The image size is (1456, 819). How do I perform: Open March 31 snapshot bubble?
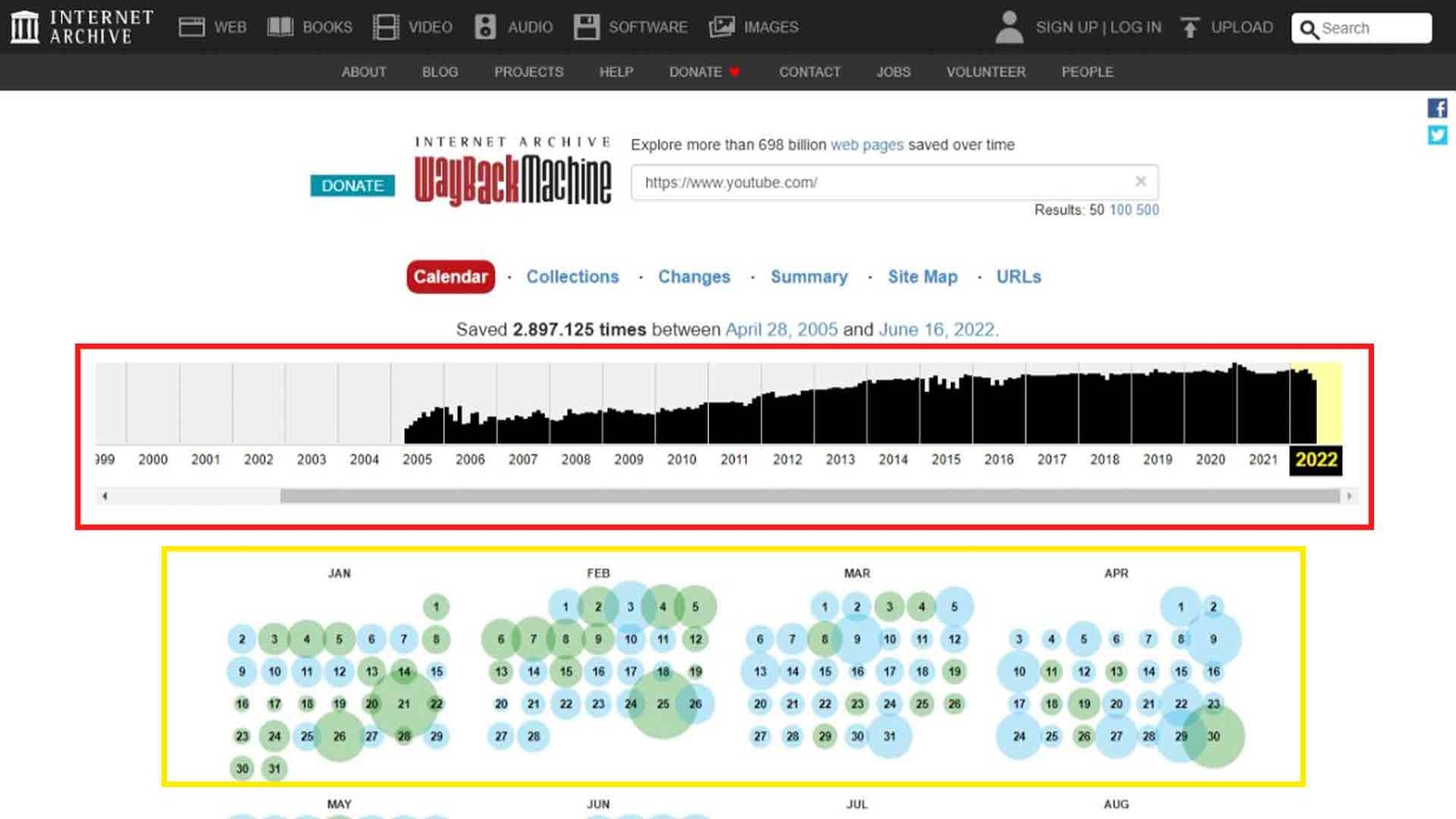(889, 736)
